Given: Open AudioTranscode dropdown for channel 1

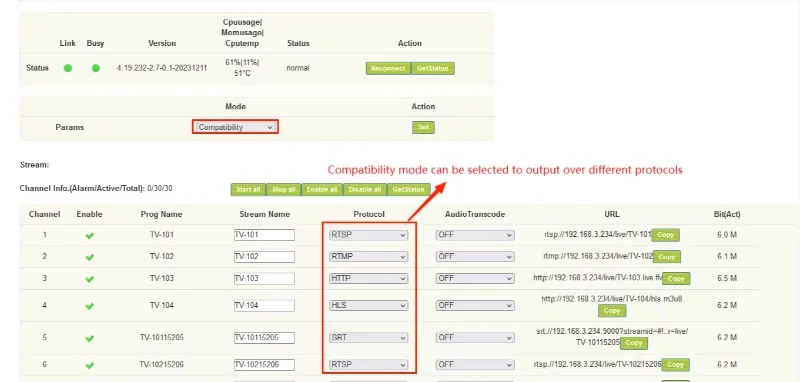Looking at the screenshot, I should 475,235.
